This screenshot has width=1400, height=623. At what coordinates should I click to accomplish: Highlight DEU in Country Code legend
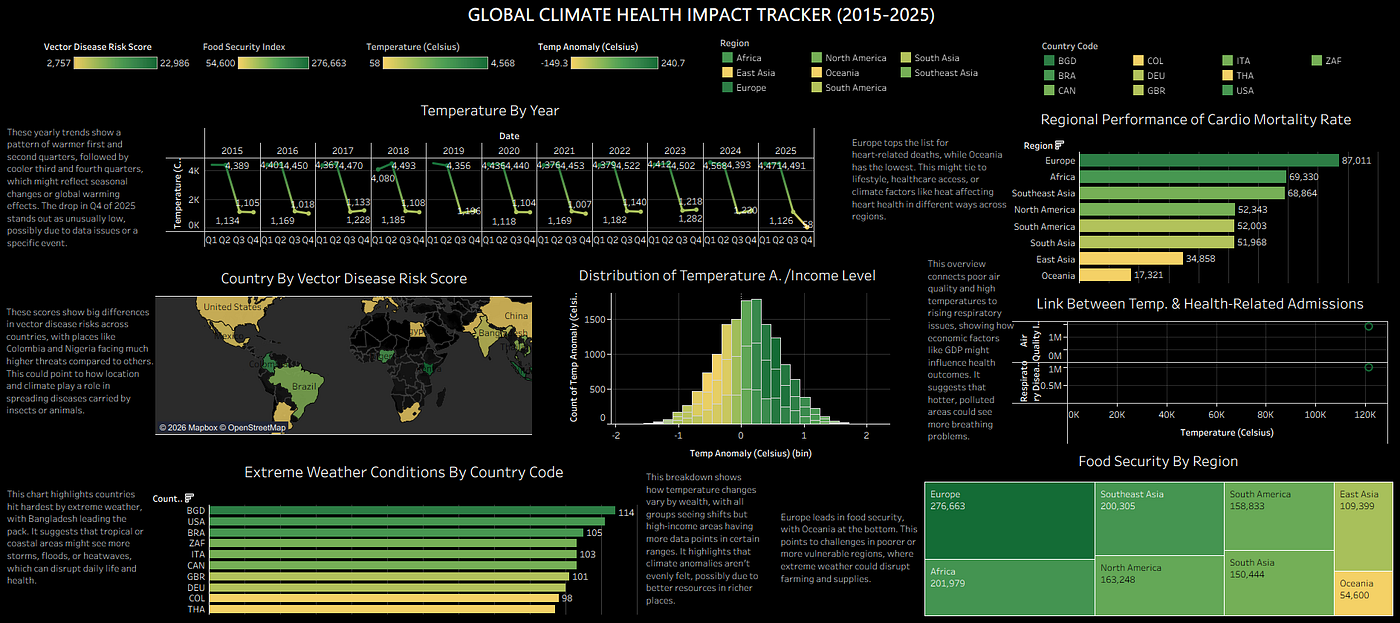[1137, 75]
